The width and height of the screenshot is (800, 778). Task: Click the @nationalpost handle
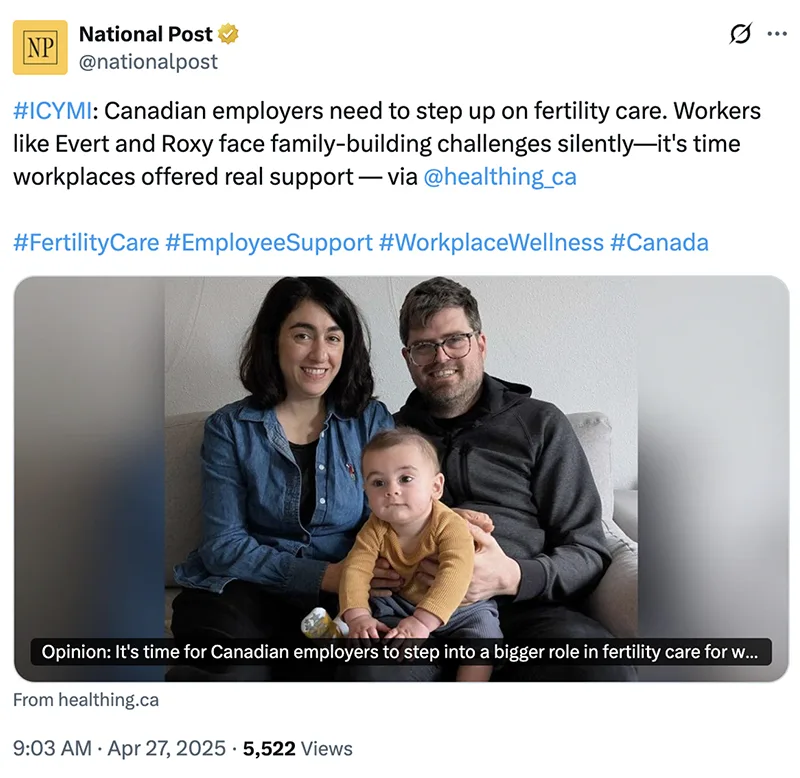(148, 62)
